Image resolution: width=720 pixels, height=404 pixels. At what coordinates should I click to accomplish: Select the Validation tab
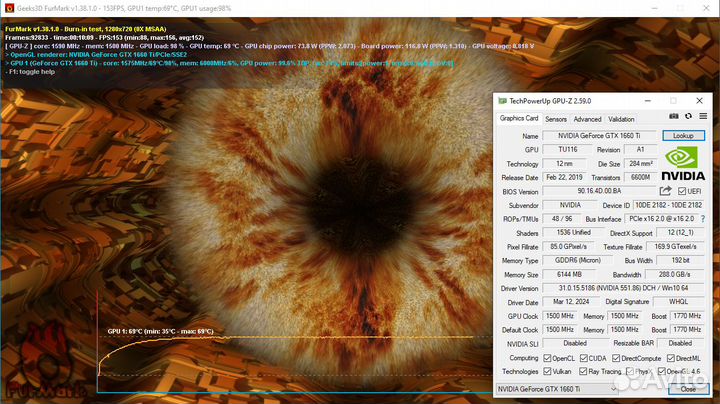[621, 119]
